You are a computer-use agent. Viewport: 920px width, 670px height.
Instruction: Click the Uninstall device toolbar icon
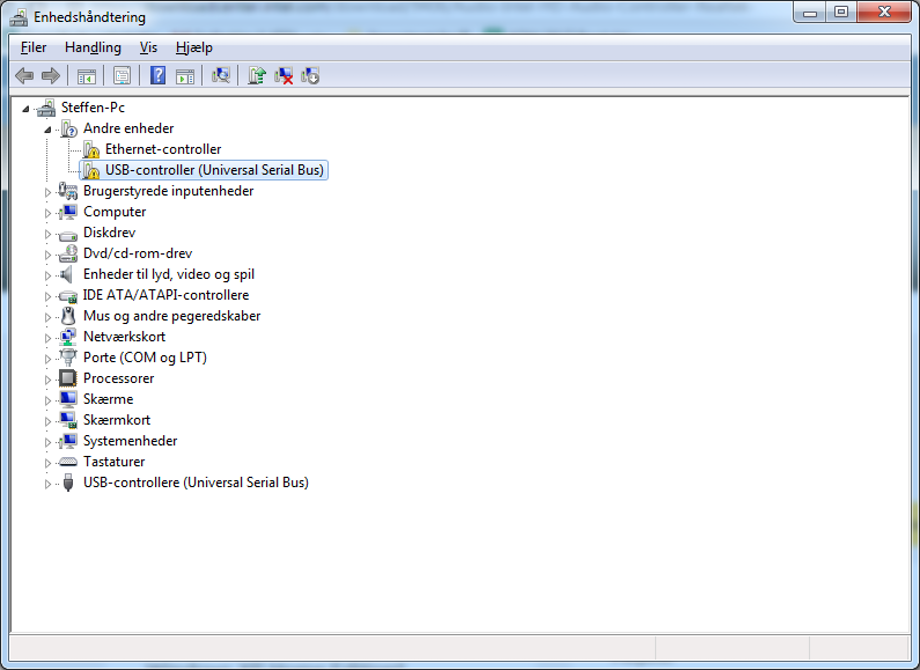(283, 75)
